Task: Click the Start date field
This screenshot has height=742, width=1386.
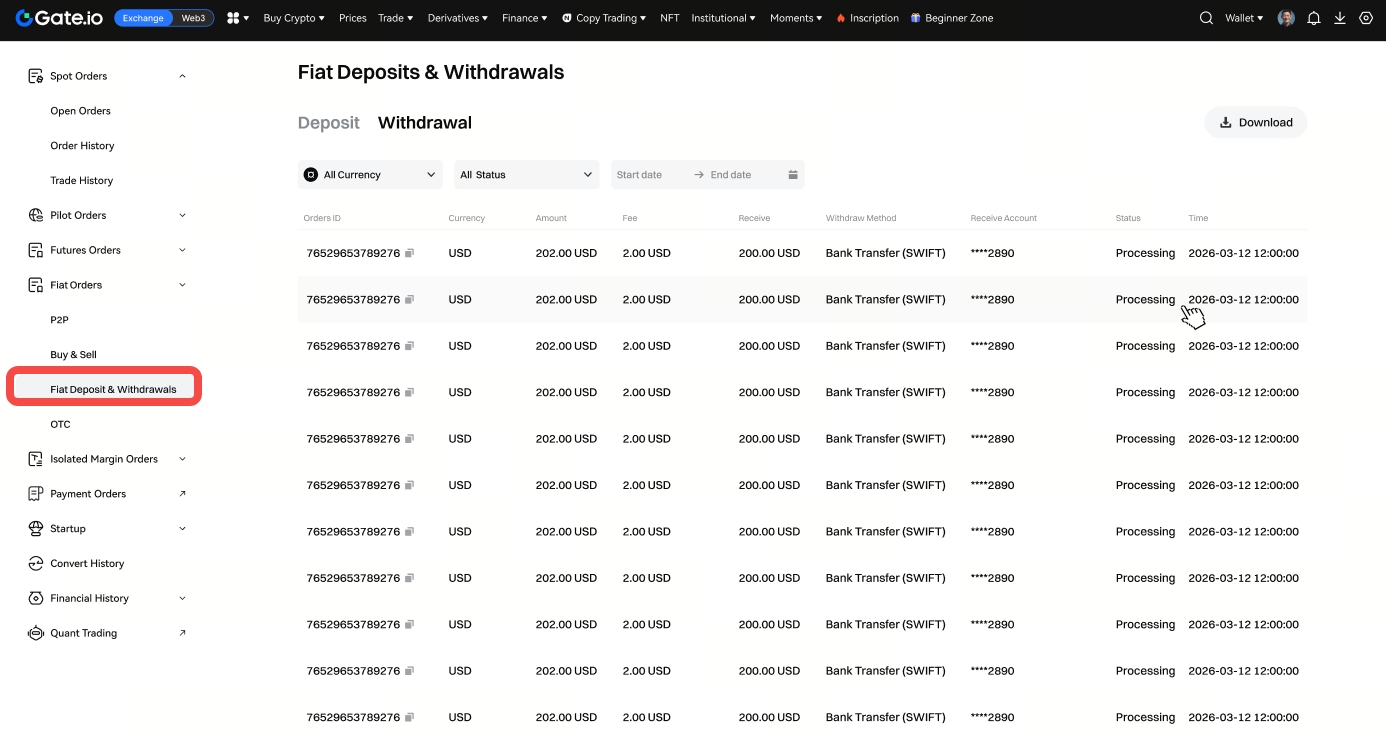Action: (640, 175)
